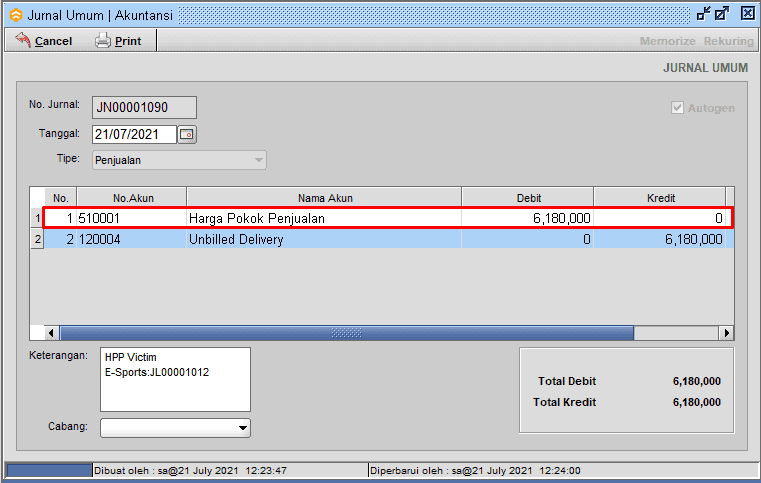Screen dimensions: 761x483
Task: Click the Rekuring button
Action: pos(728,41)
